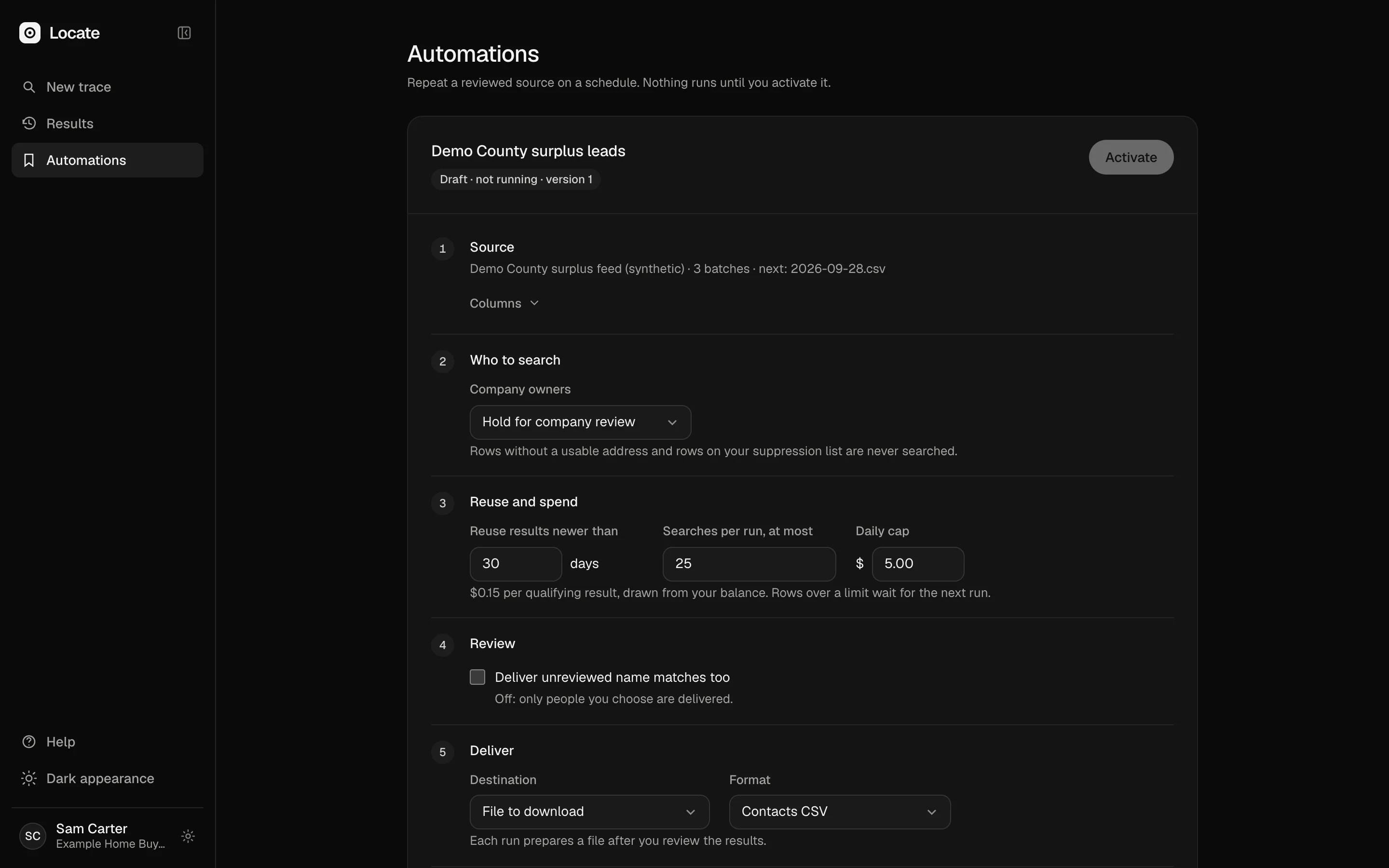Click the Help question mark icon

click(x=29, y=742)
